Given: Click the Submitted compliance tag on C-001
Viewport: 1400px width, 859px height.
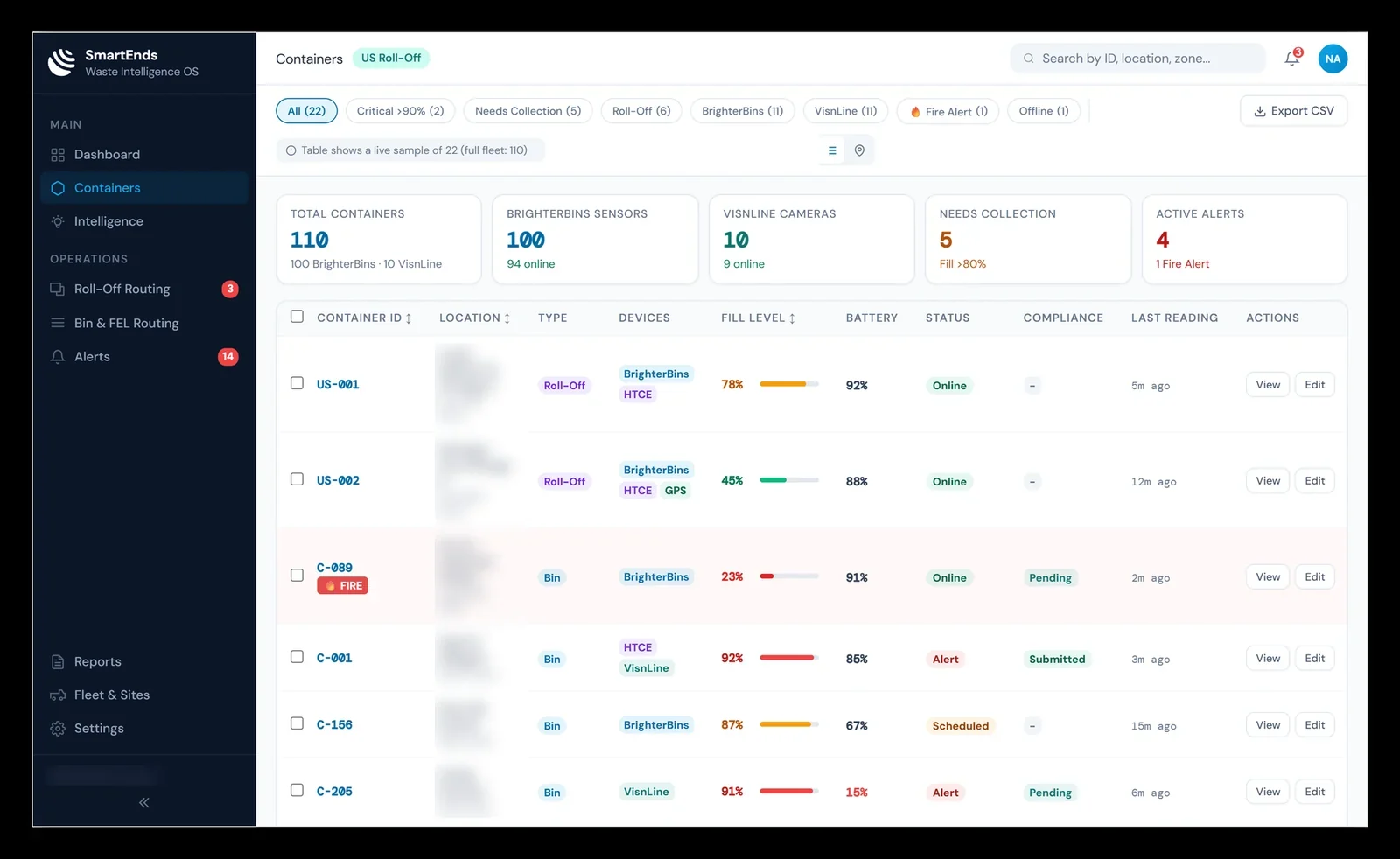Looking at the screenshot, I should click(x=1057, y=660).
